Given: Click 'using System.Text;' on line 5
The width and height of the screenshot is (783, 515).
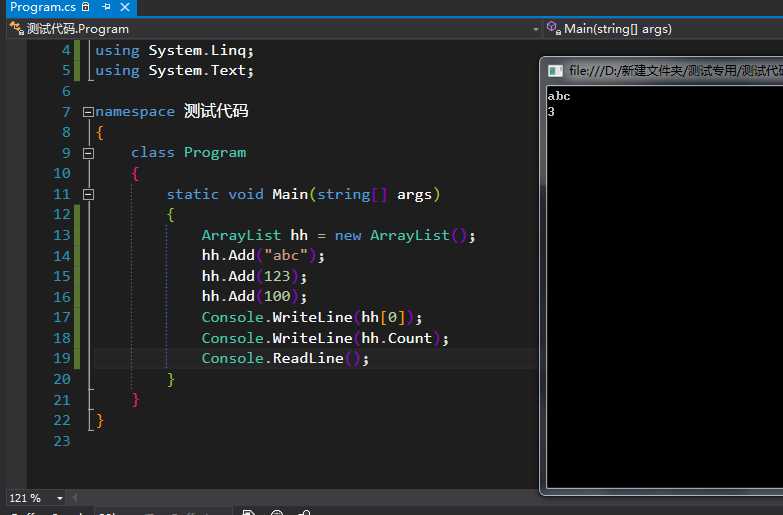Looking at the screenshot, I should pyautogui.click(x=174, y=70).
